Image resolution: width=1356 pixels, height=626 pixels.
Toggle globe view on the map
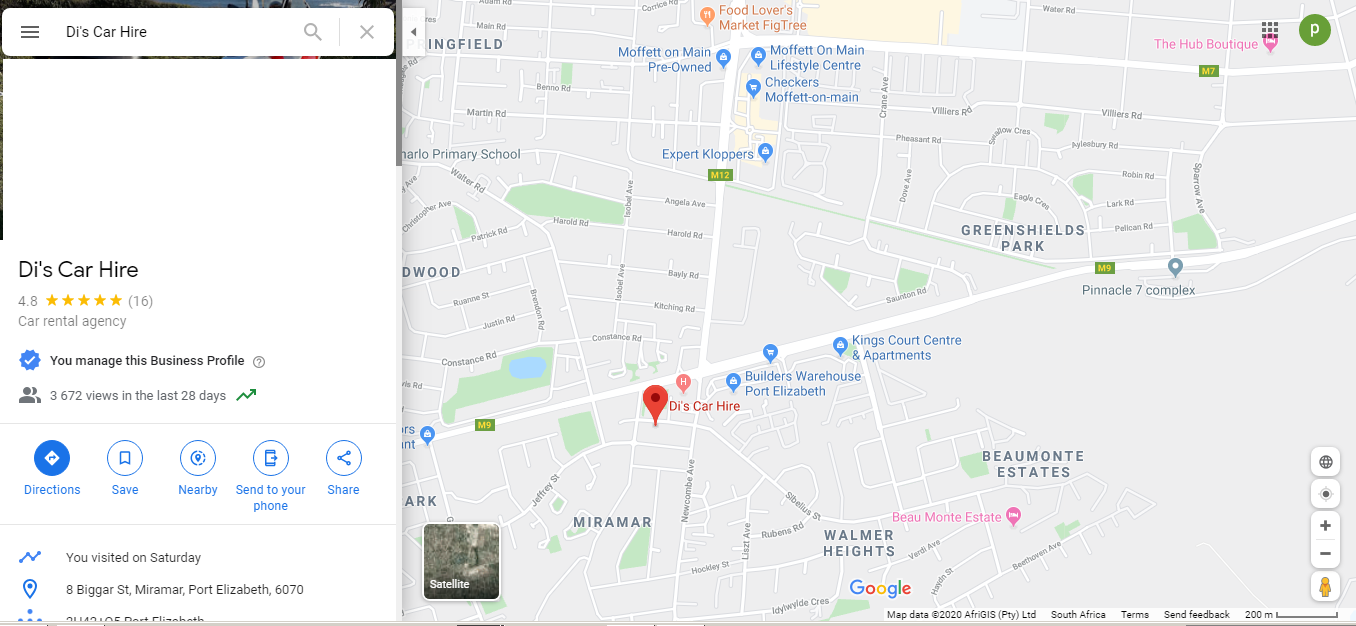click(x=1326, y=462)
